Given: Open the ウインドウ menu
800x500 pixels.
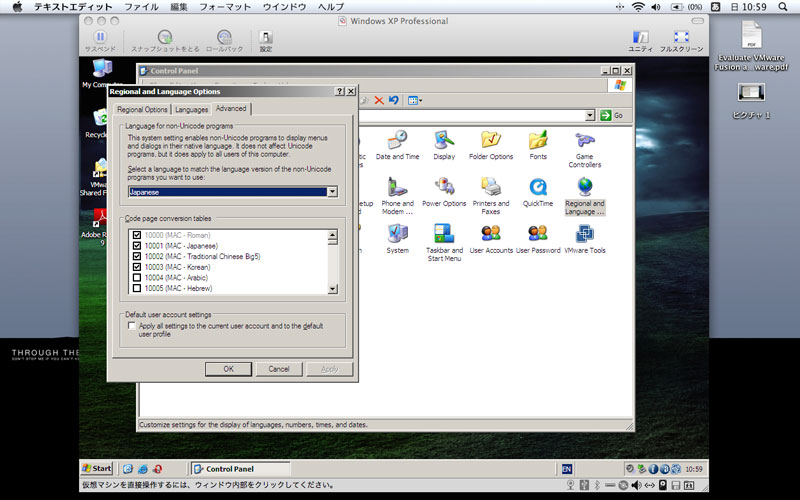Looking at the screenshot, I should pos(284,7).
